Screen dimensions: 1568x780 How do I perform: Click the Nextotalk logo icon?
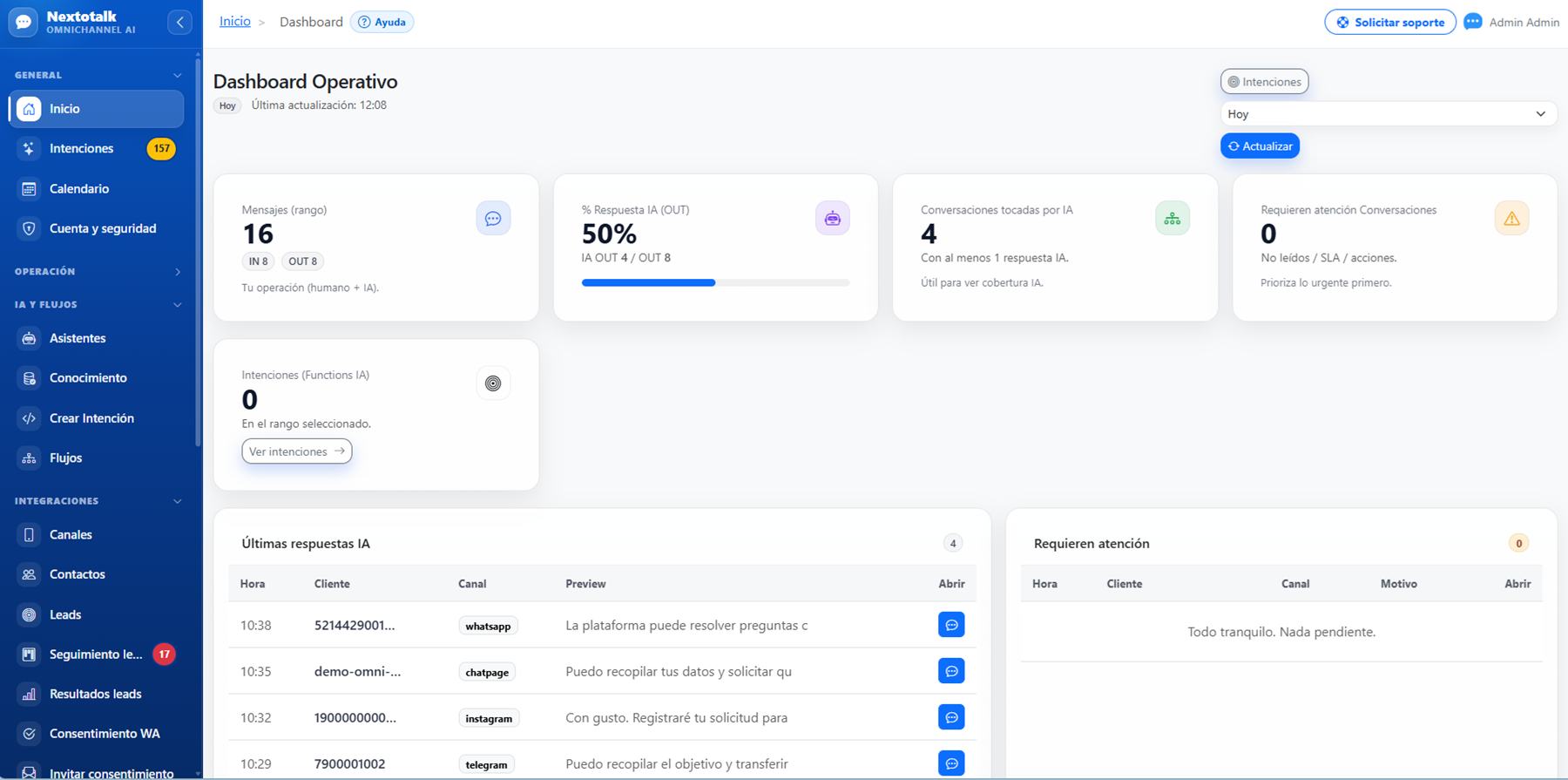tap(24, 22)
